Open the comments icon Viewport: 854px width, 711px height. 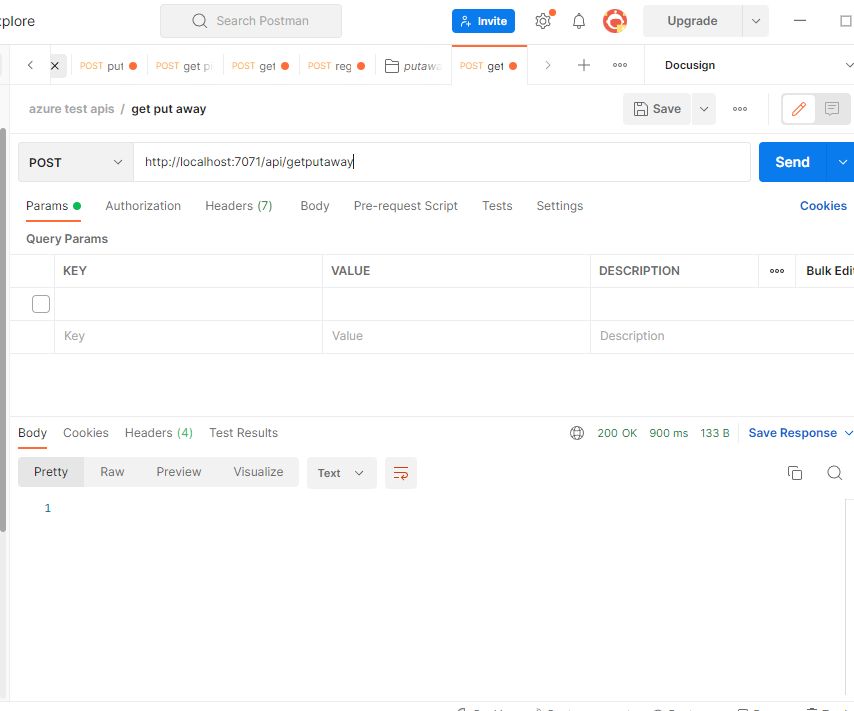tap(832, 109)
